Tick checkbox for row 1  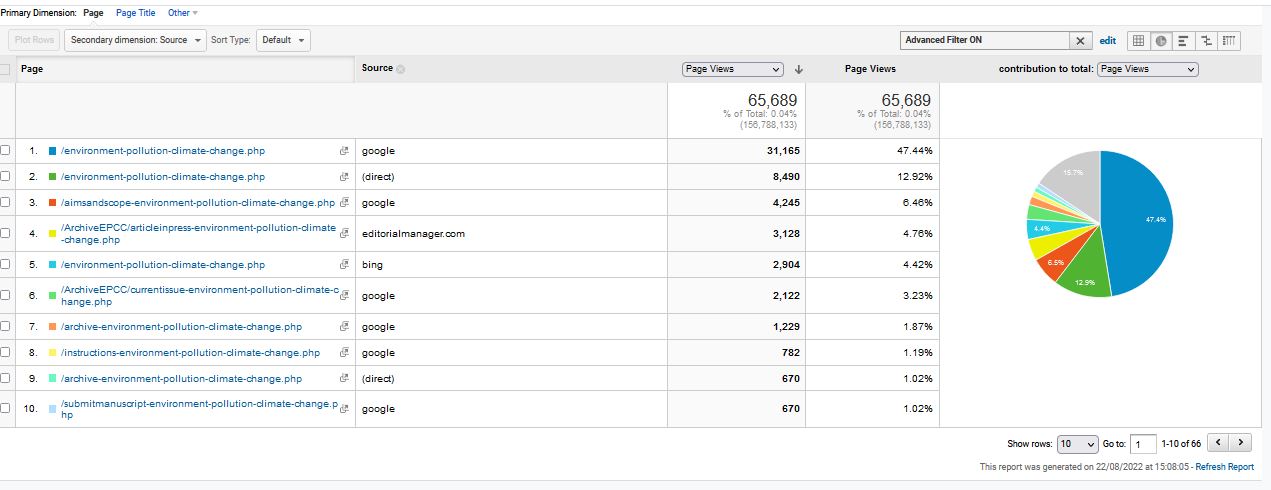[x=5, y=151]
